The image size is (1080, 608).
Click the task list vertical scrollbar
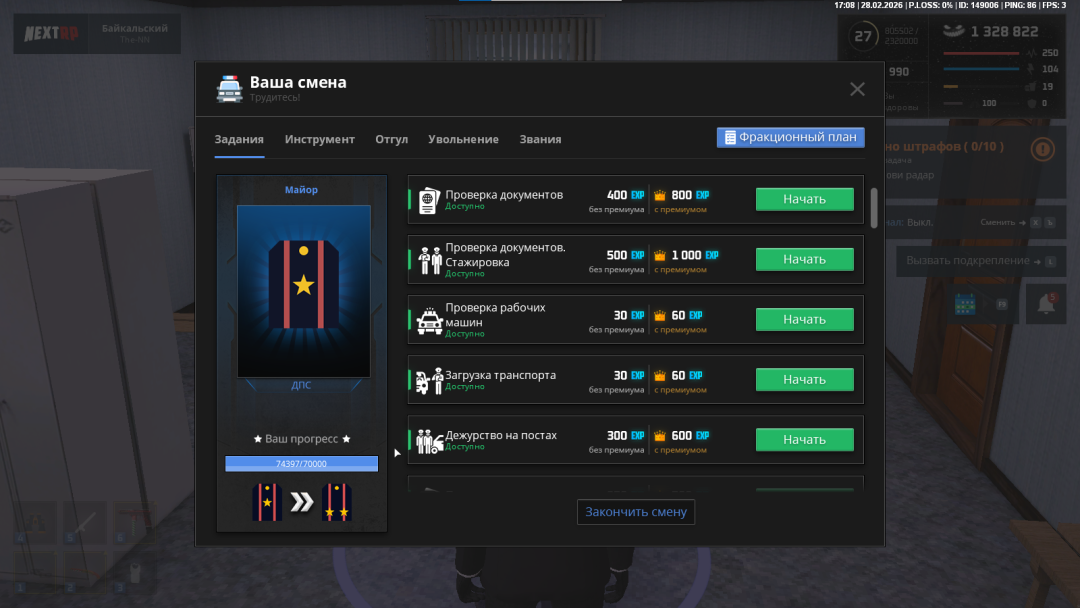(x=875, y=208)
